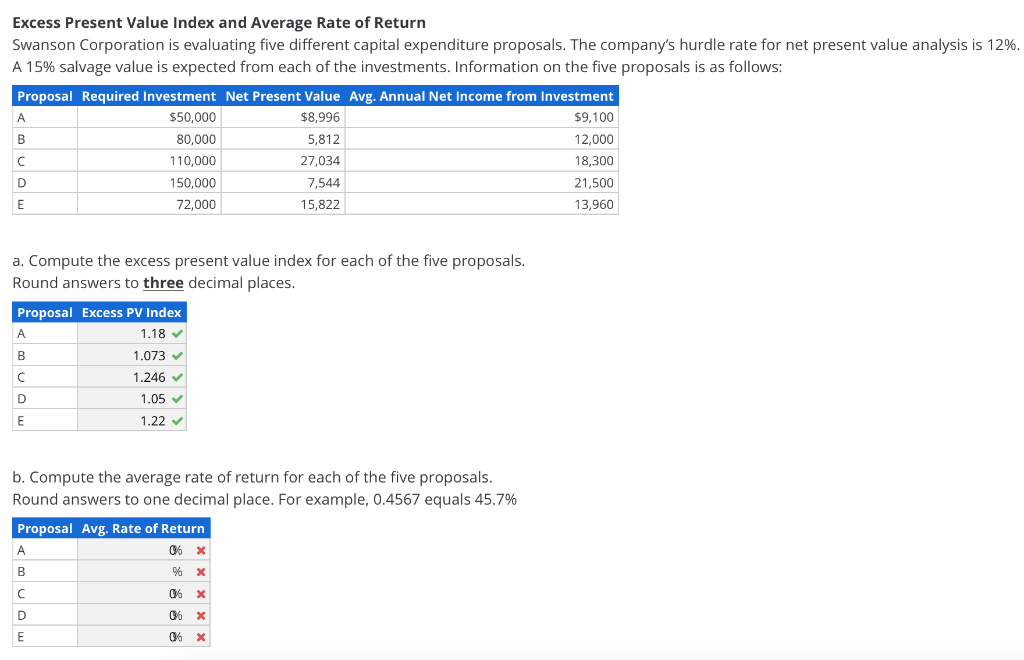This screenshot has height=660, width=1024.
Task: Select the Required Investment column header
Action: click(x=148, y=96)
